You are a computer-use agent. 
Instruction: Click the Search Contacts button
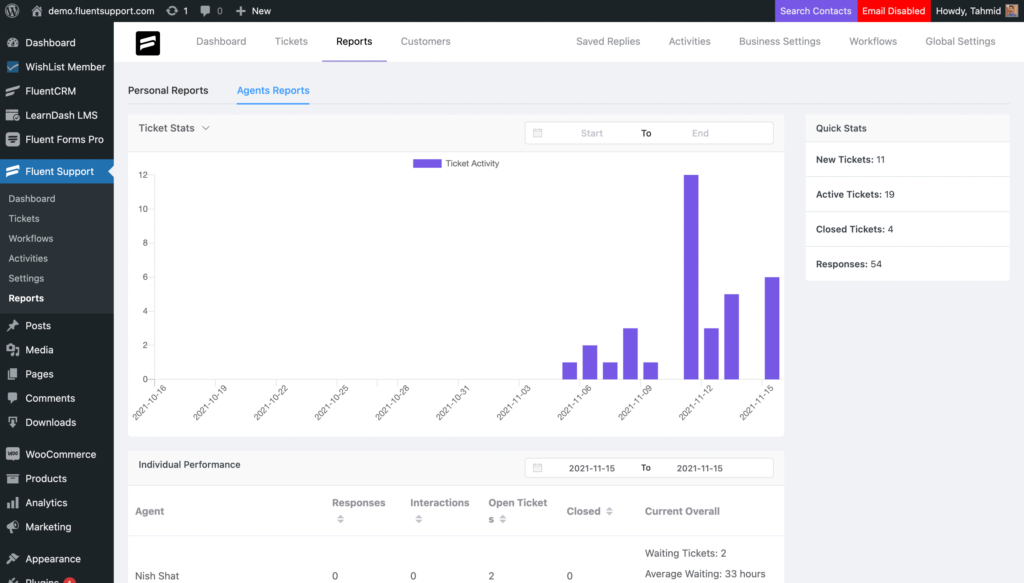coord(816,11)
